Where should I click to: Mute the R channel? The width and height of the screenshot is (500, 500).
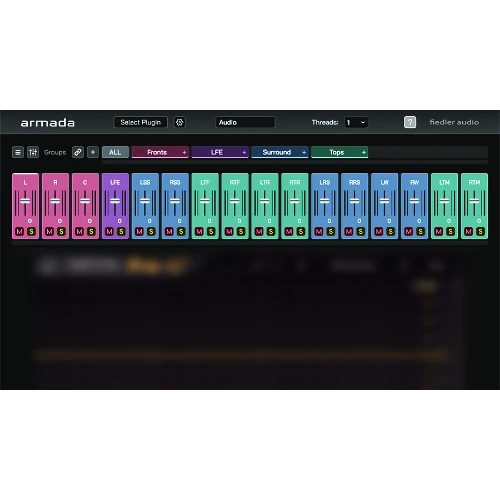click(50, 231)
